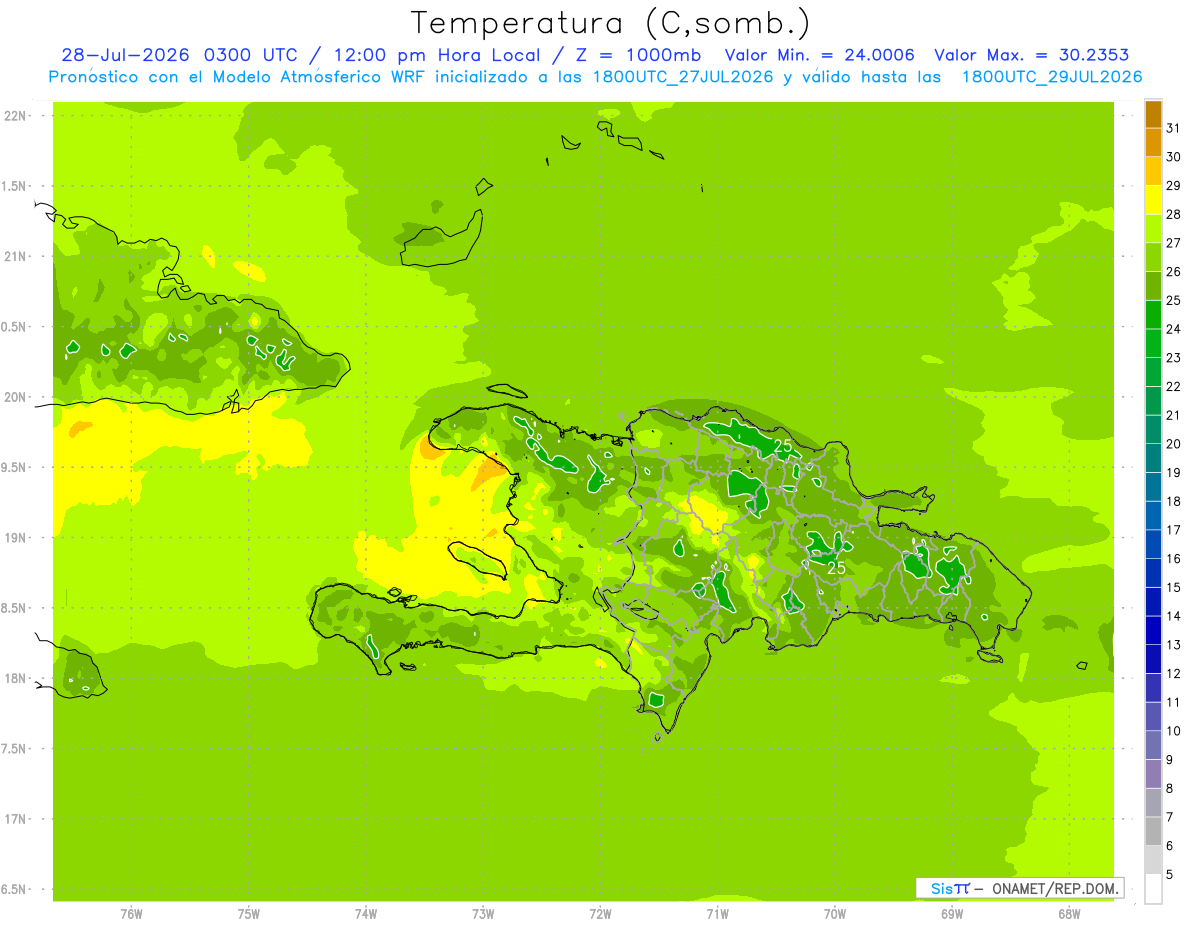Click the yellow swatch between 28 and 29

[x=1153, y=200]
